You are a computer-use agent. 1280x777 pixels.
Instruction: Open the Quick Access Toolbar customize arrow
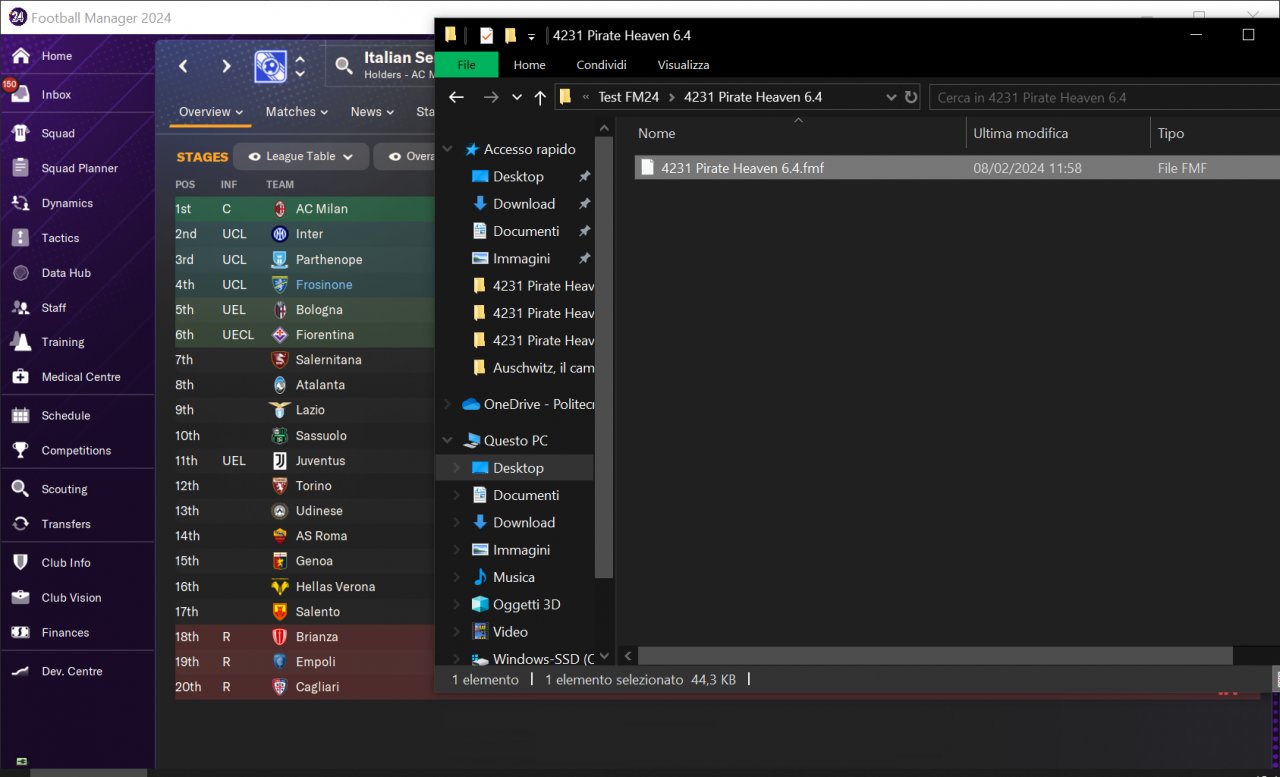[531, 37]
